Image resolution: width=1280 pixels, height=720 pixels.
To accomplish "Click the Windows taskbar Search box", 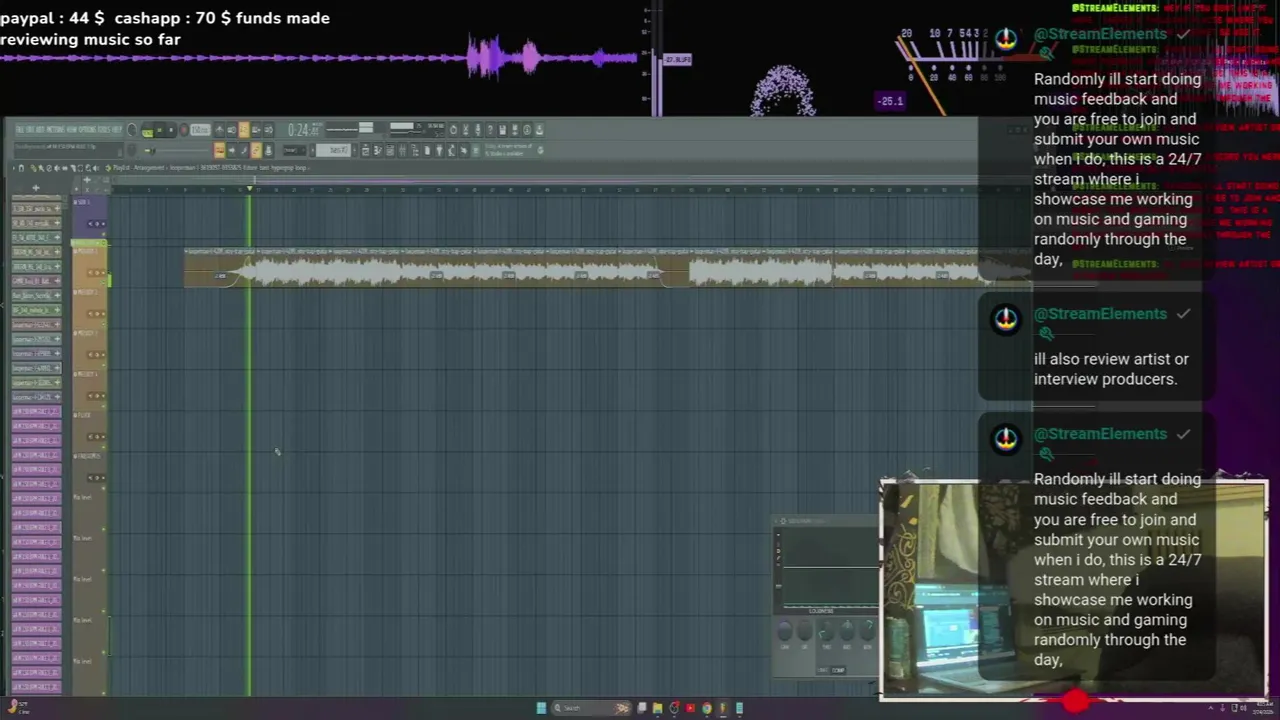I will [592, 708].
